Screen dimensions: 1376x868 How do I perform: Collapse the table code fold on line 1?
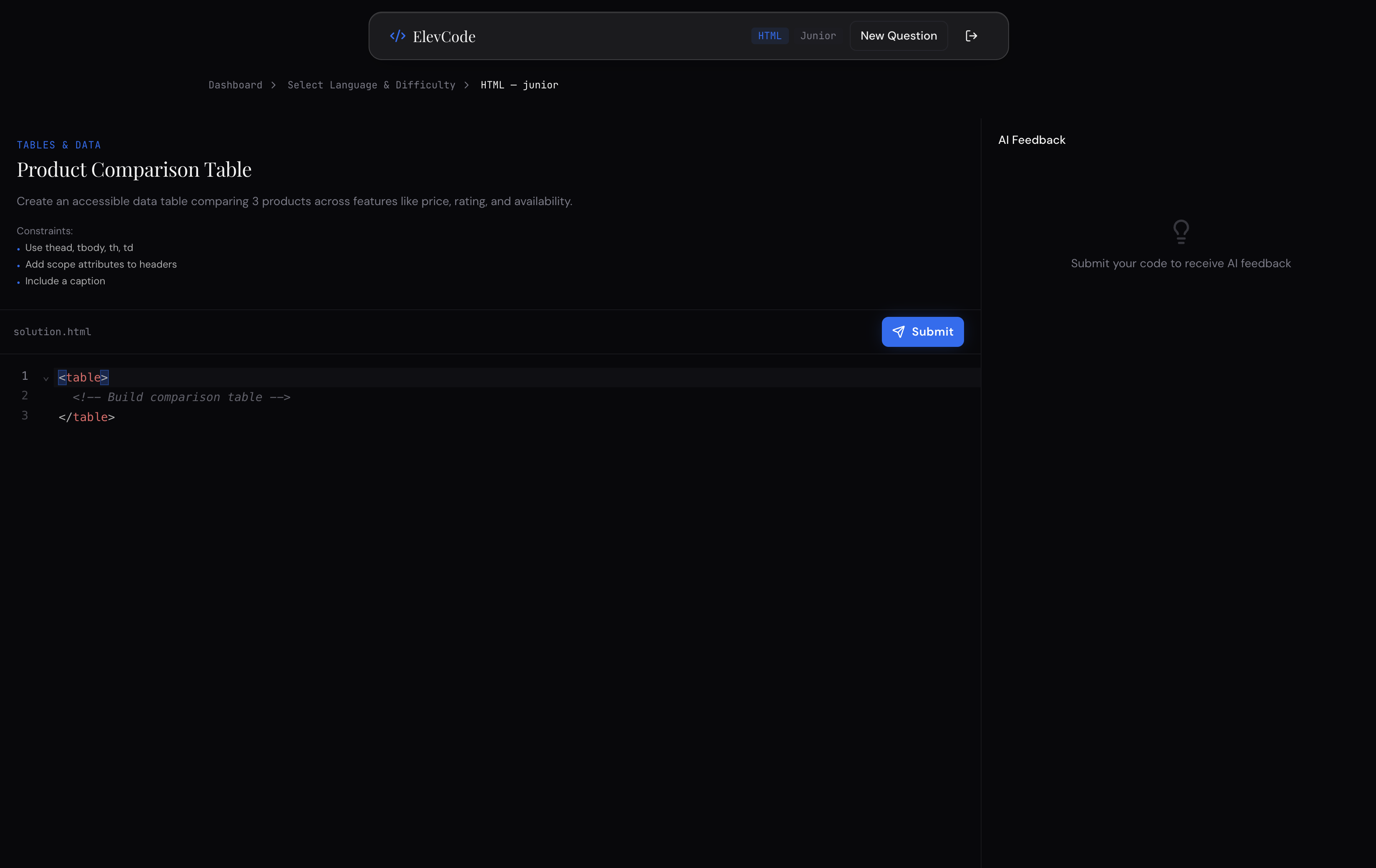tap(46, 378)
